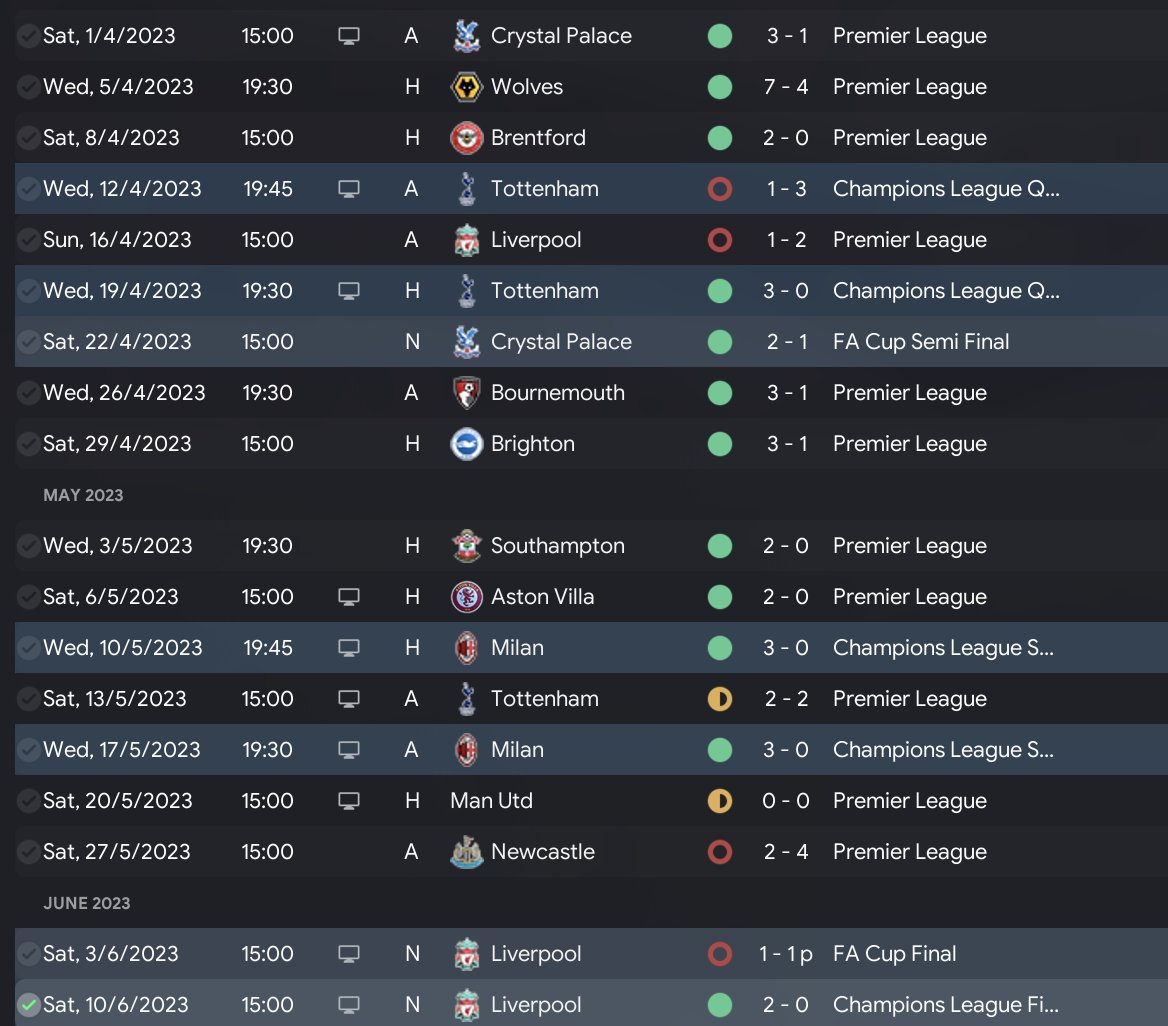Click the Brighton club crest
This screenshot has height=1026, width=1168.
point(467,444)
